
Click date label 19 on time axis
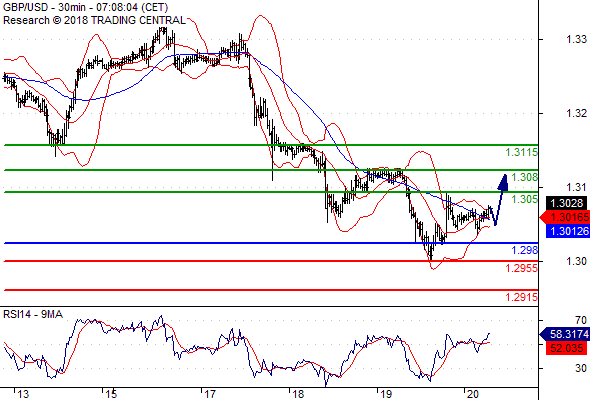click(386, 394)
